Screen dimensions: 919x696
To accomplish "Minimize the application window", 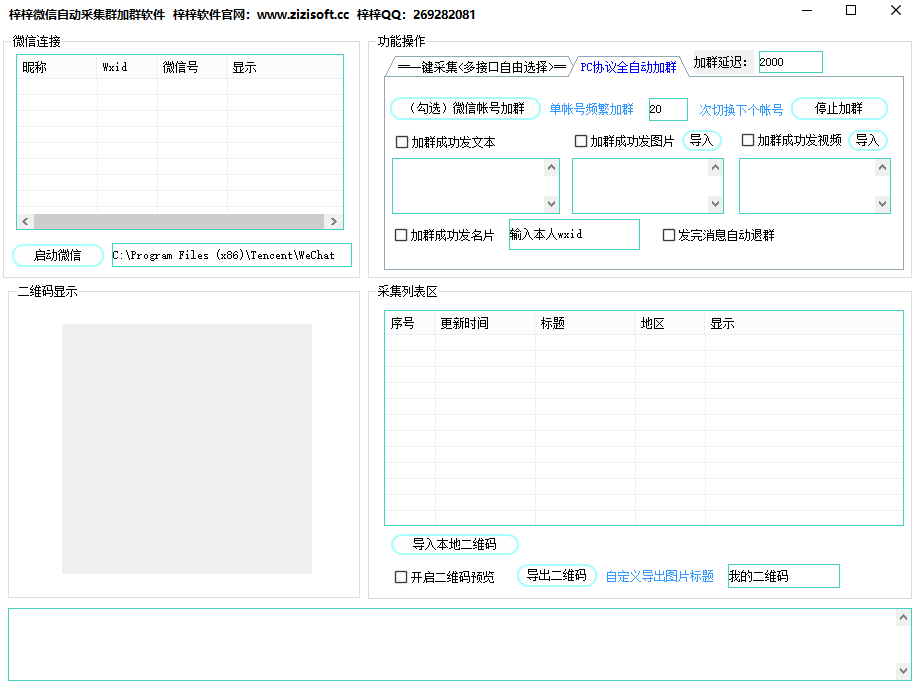I will pos(807,11).
